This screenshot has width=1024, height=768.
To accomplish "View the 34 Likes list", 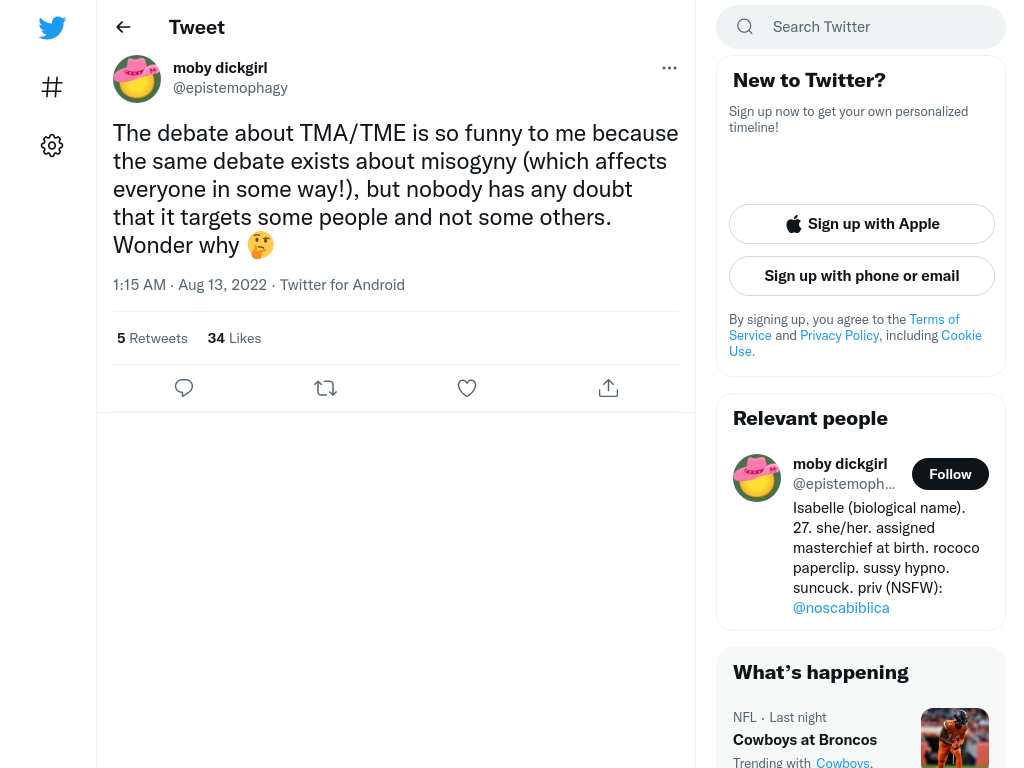I will click(234, 338).
